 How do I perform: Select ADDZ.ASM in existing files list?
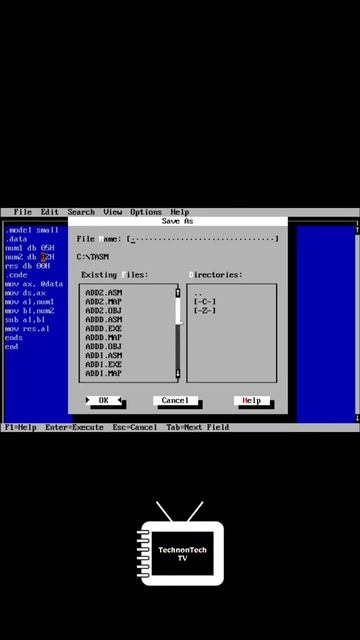pos(104,293)
